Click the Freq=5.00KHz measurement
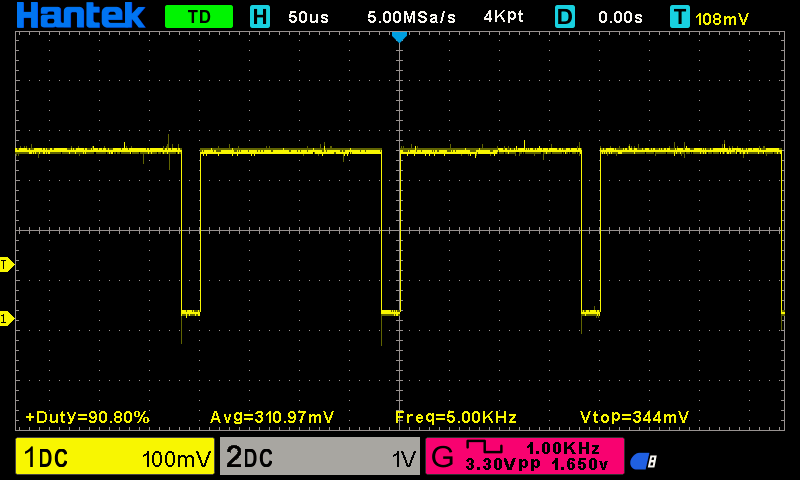800x480 pixels. 456,416
